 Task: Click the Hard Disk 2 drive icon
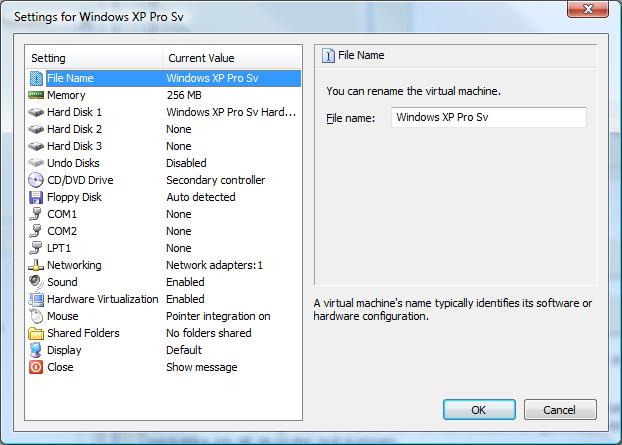[36, 129]
